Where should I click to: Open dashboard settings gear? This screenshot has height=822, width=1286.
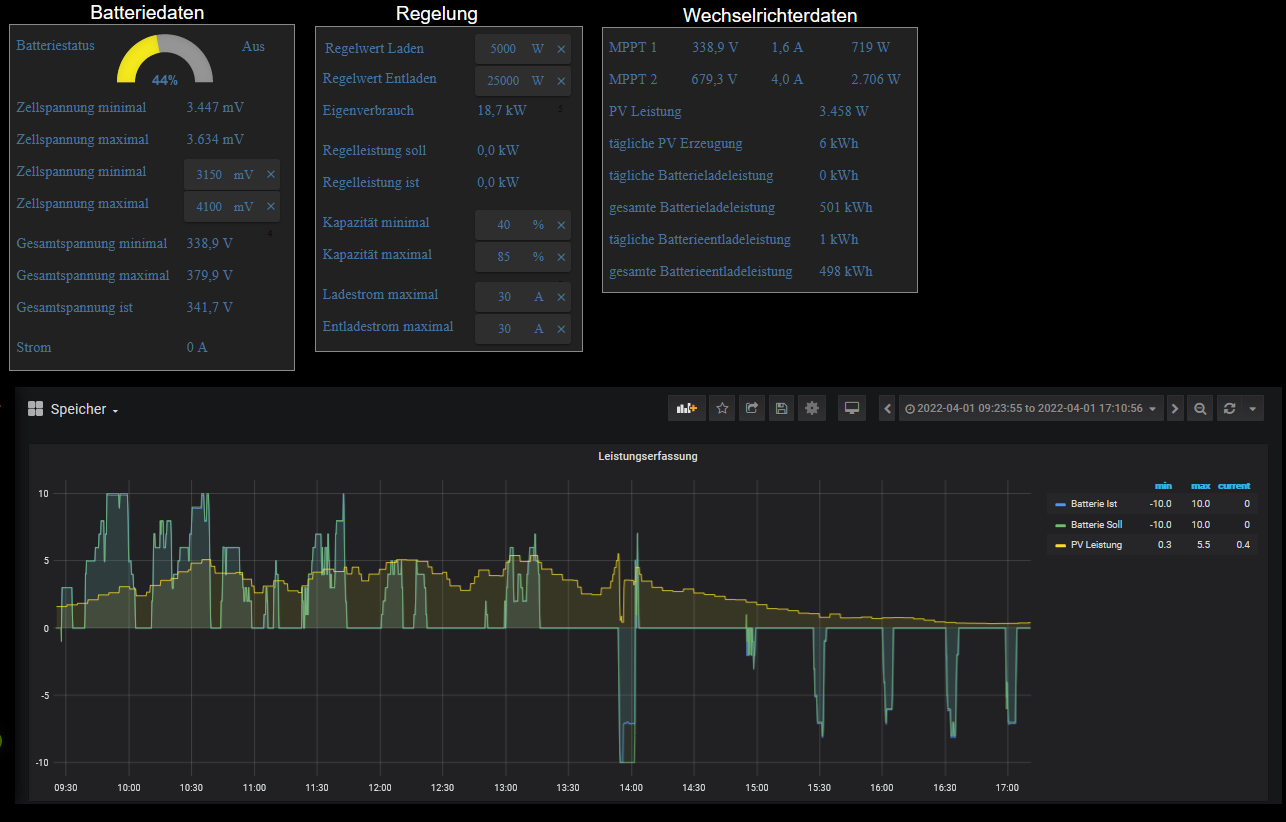point(812,408)
